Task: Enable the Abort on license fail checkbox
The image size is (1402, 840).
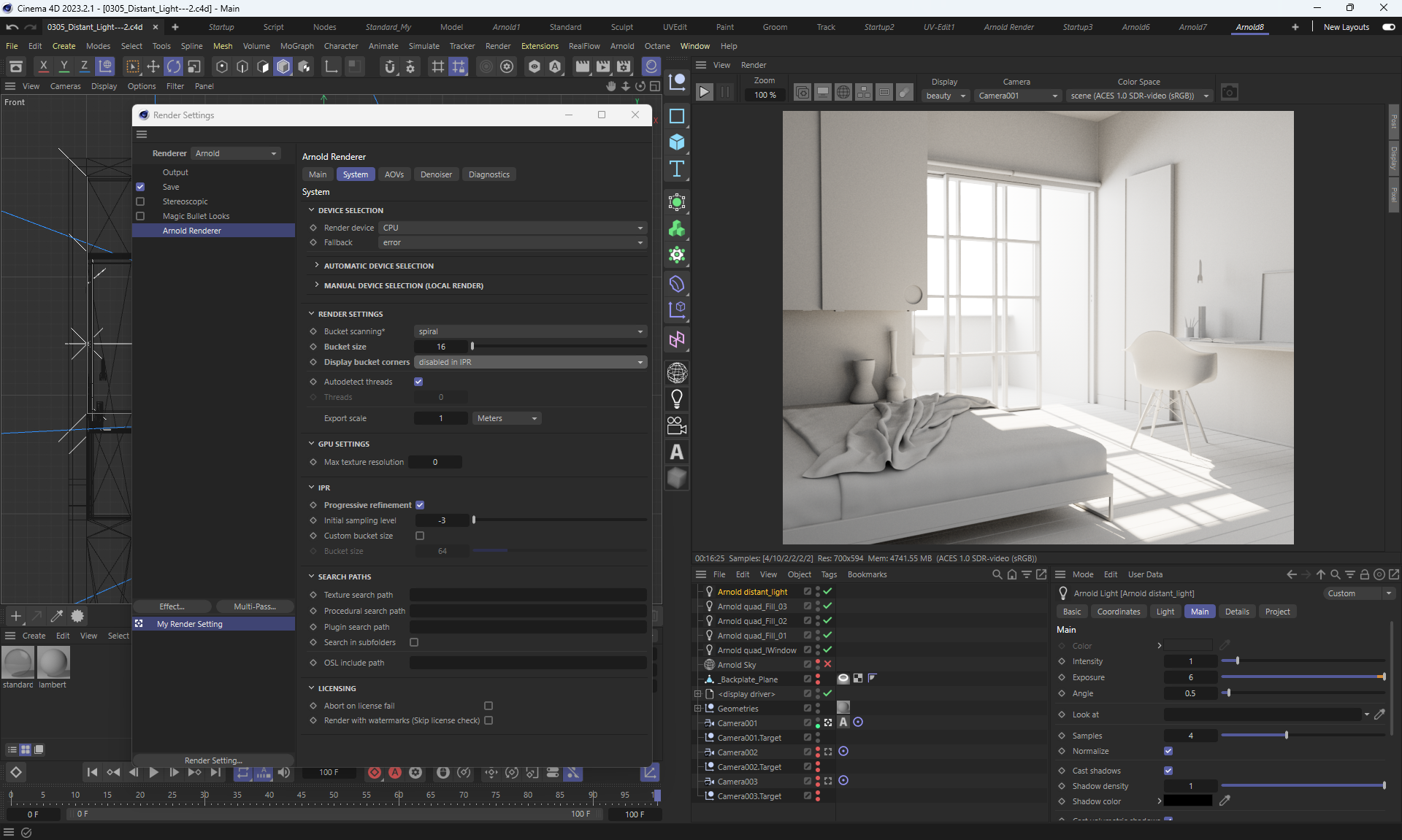Action: pyautogui.click(x=489, y=706)
